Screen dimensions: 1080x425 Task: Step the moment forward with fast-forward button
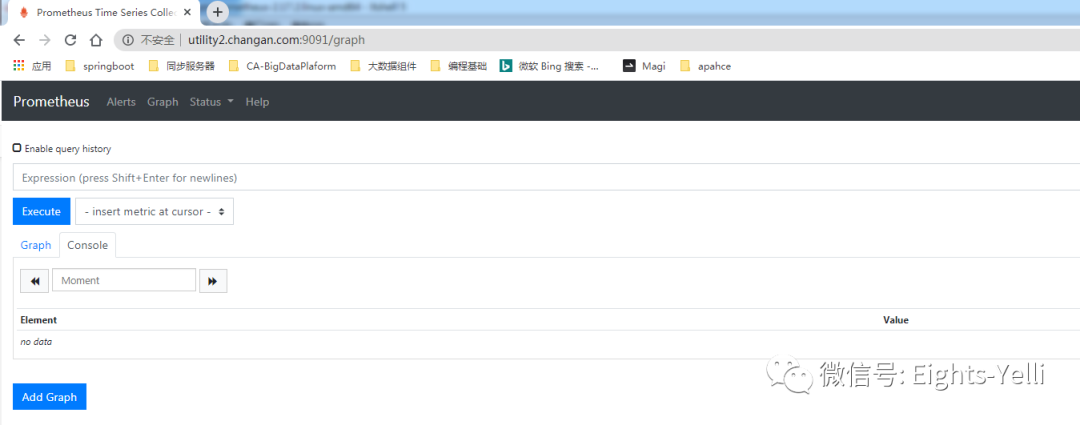coord(213,281)
